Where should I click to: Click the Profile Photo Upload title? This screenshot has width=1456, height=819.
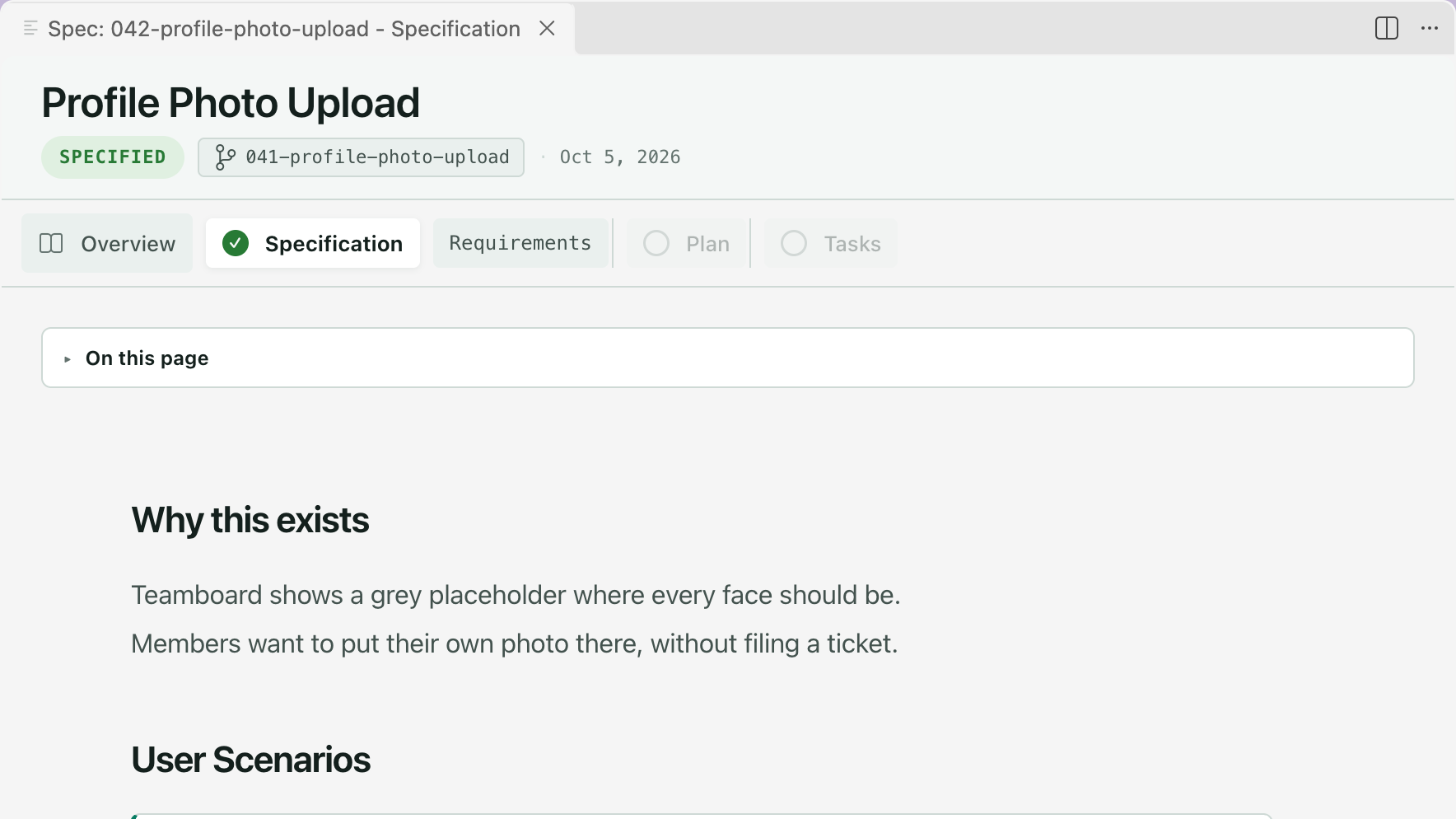click(231, 103)
